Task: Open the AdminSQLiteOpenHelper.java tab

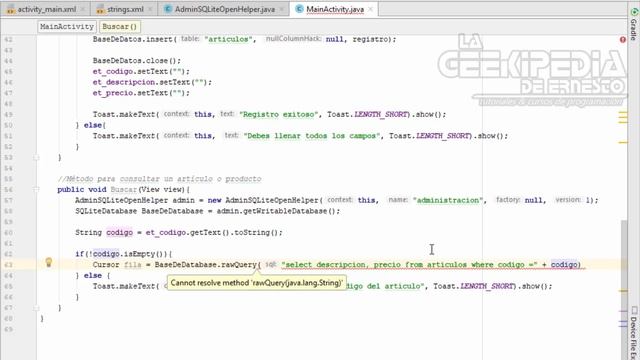Action: [224, 9]
